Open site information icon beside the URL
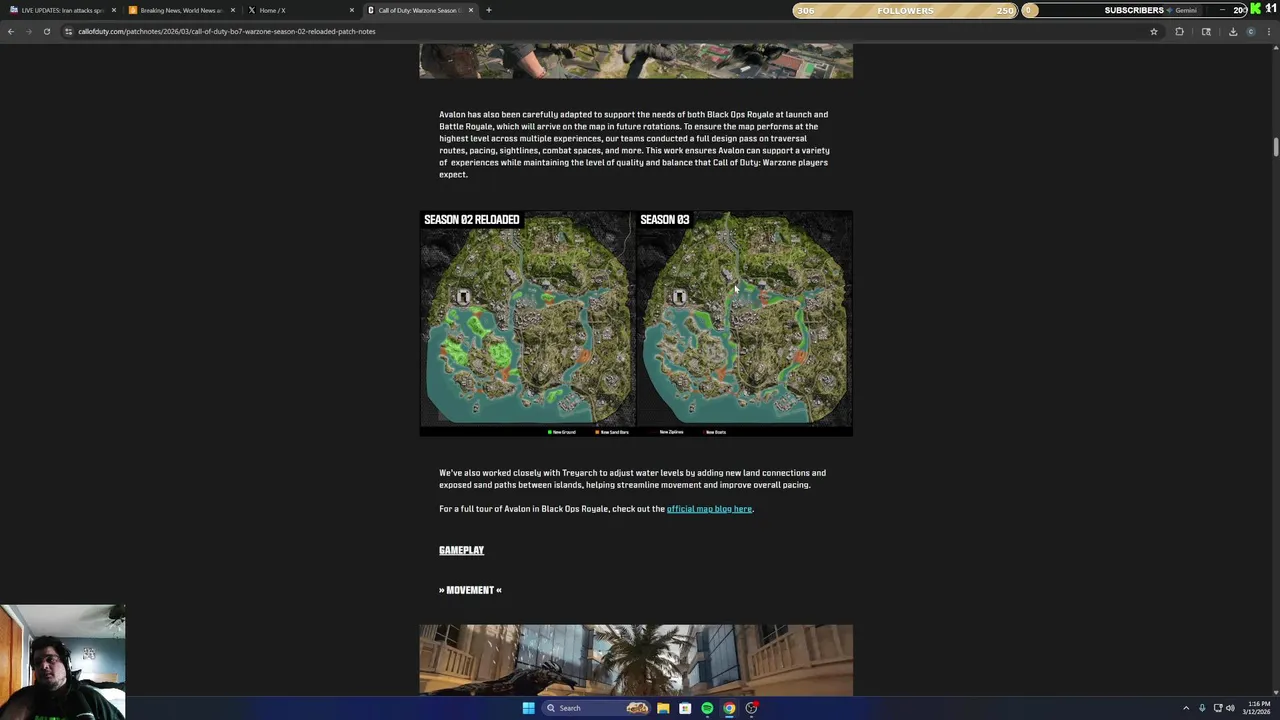Viewport: 1280px width, 720px height. (x=68, y=31)
